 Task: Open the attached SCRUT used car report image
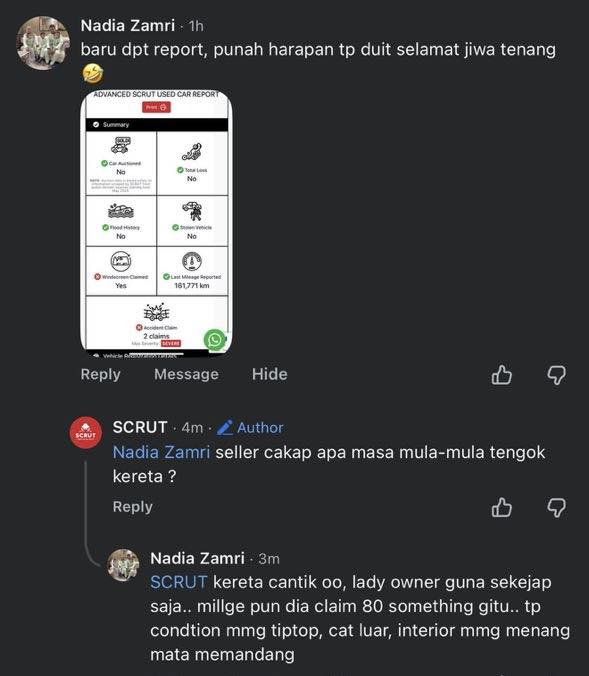point(157,223)
